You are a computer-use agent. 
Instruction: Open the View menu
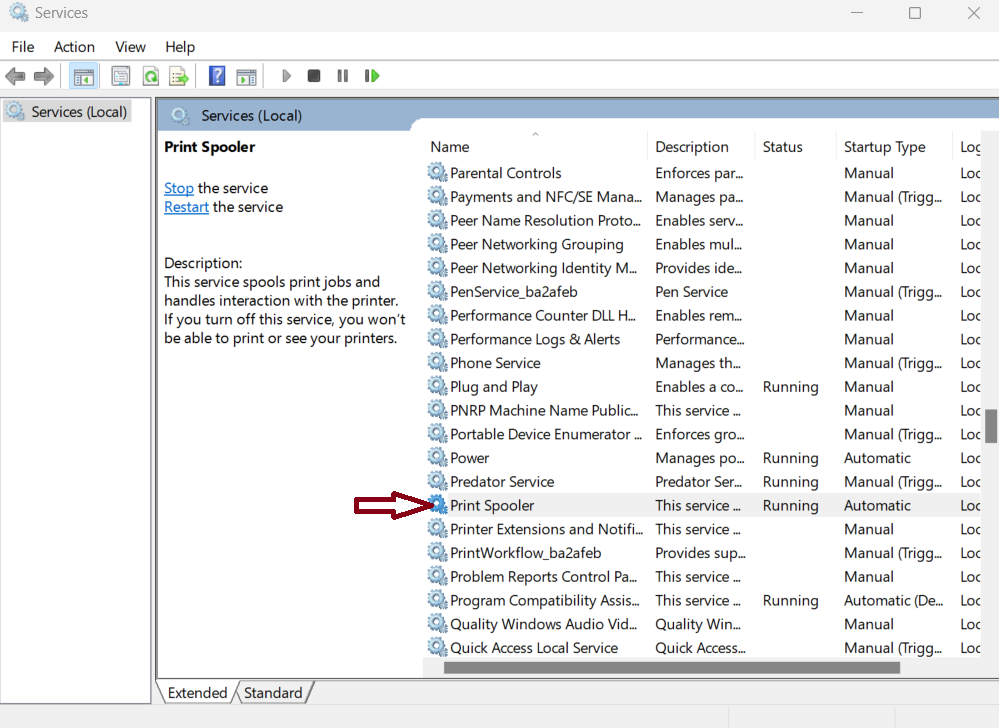click(130, 47)
